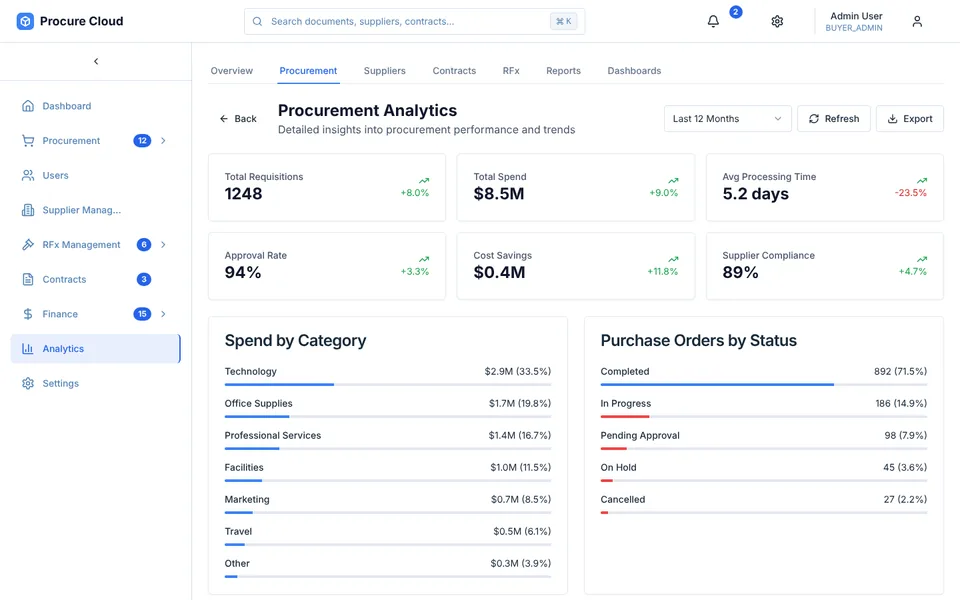Click the Refresh button
The image size is (960, 600).
(x=834, y=119)
